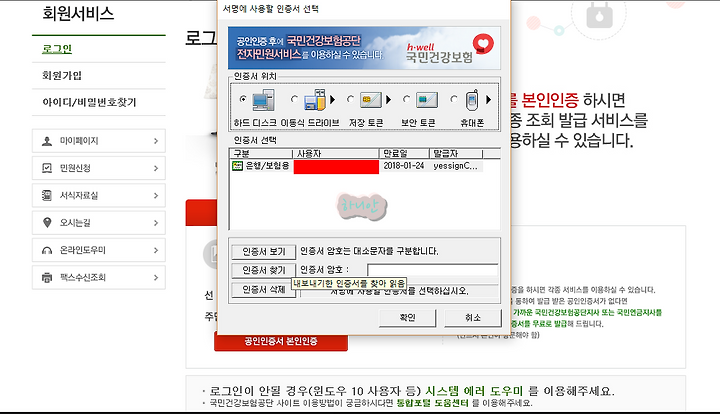The image size is (720, 414).
Task: Click the red 공인인증서 본인인증 button
Action: (x=281, y=341)
